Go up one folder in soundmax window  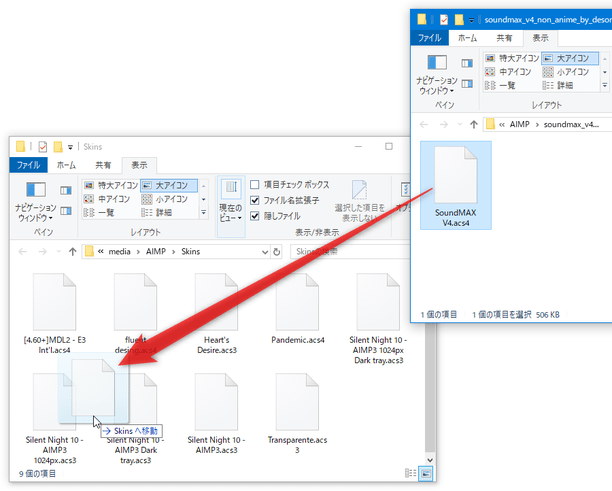(474, 125)
